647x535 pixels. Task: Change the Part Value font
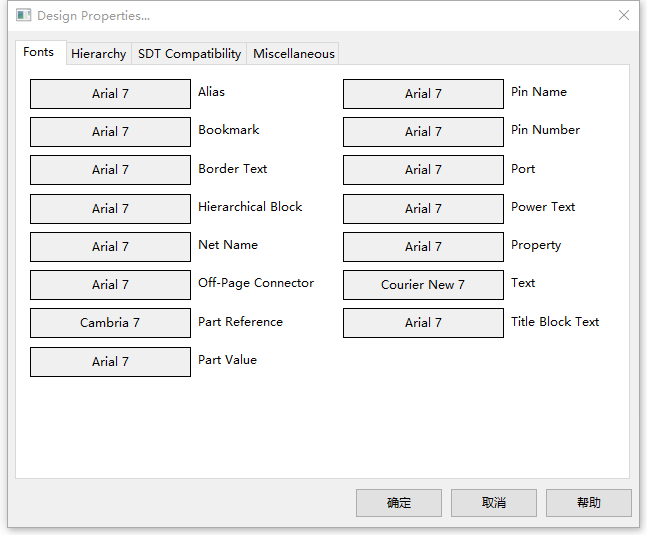[110, 362]
